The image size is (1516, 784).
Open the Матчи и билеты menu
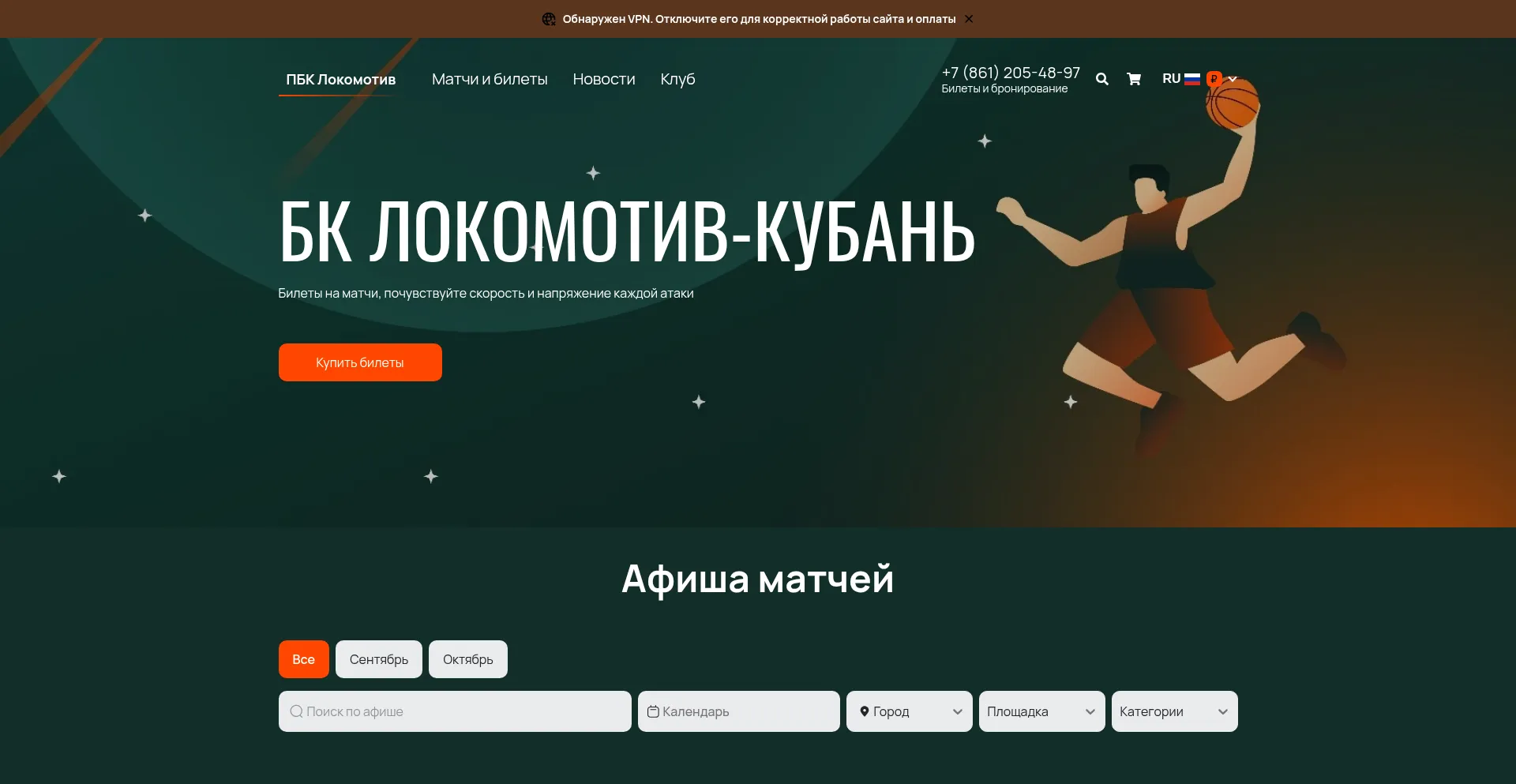tap(490, 79)
